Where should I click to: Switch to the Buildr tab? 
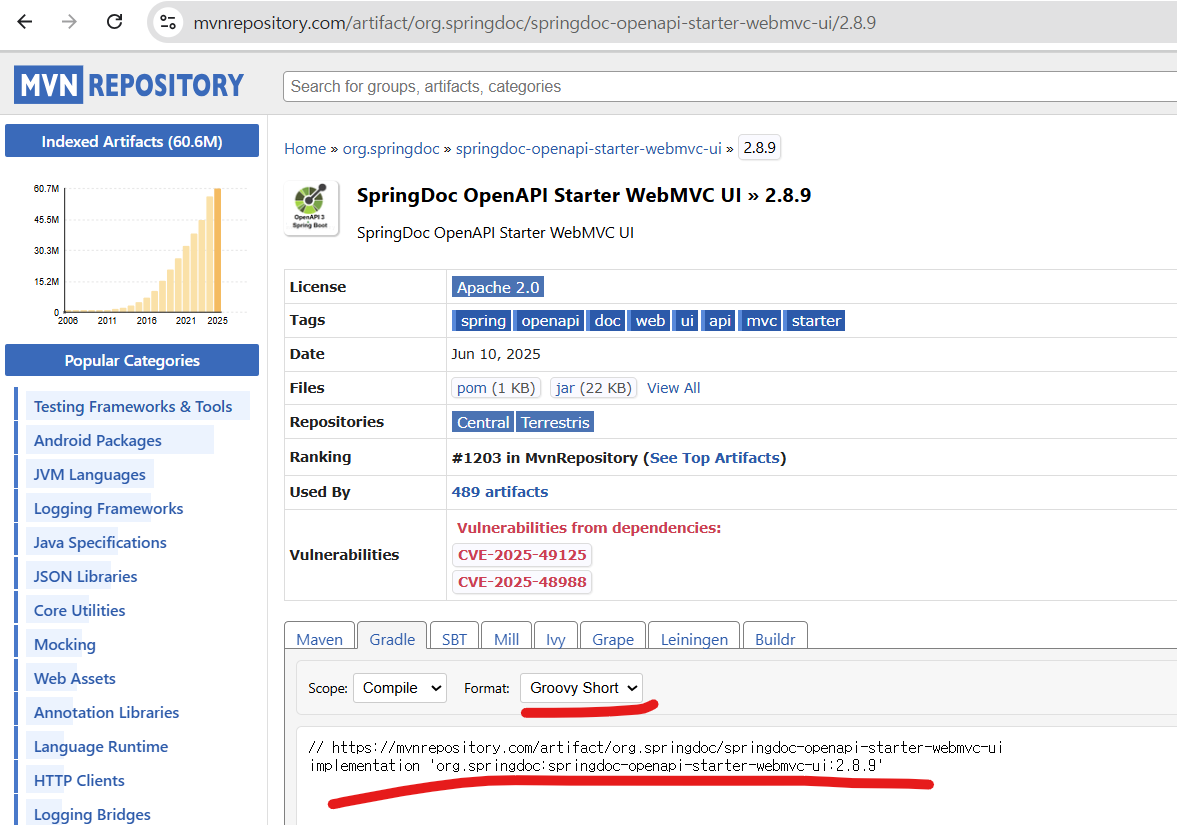[x=775, y=639]
